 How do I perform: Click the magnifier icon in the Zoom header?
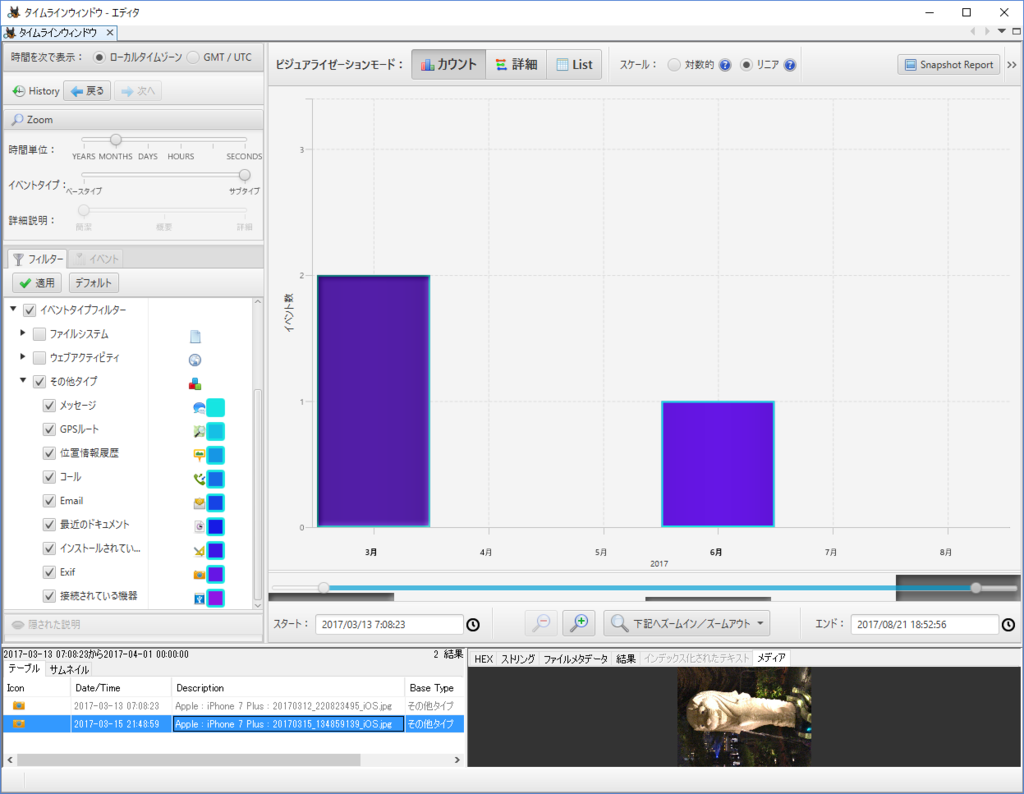18,119
